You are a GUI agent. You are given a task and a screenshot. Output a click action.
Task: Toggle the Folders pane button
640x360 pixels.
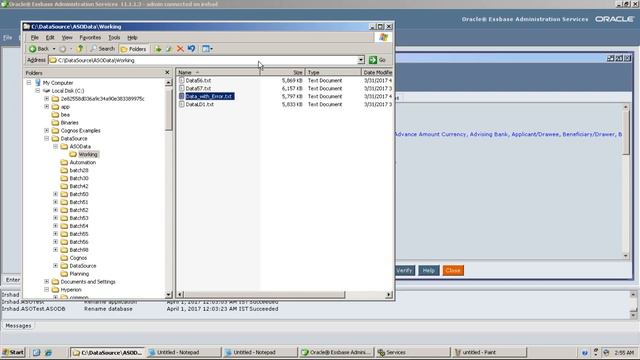[133, 49]
